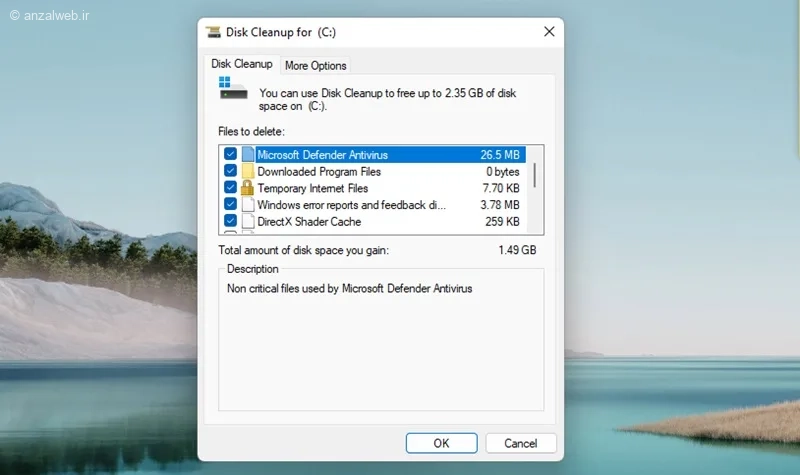800x475 pixels.
Task: Click the drive icon beside the cleanup summary
Action: 233,88
